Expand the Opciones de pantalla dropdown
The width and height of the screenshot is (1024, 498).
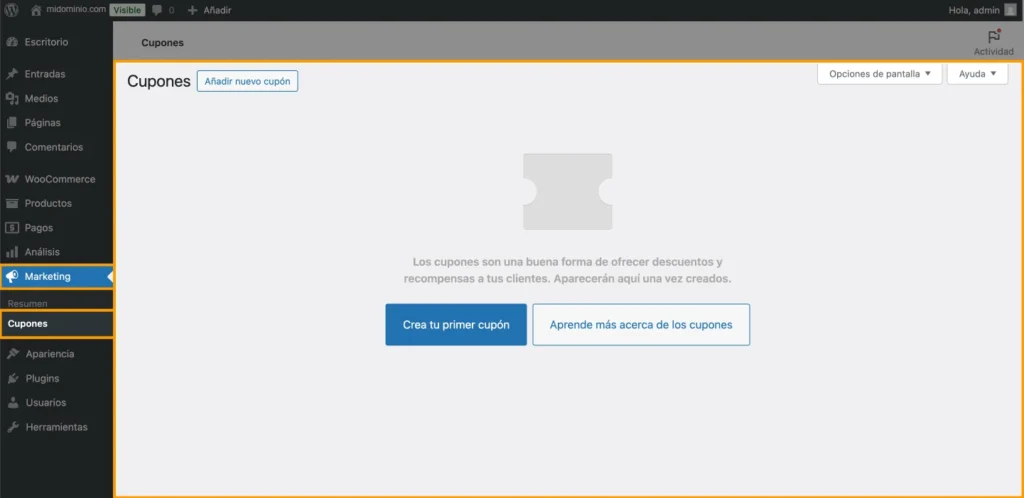coord(879,74)
